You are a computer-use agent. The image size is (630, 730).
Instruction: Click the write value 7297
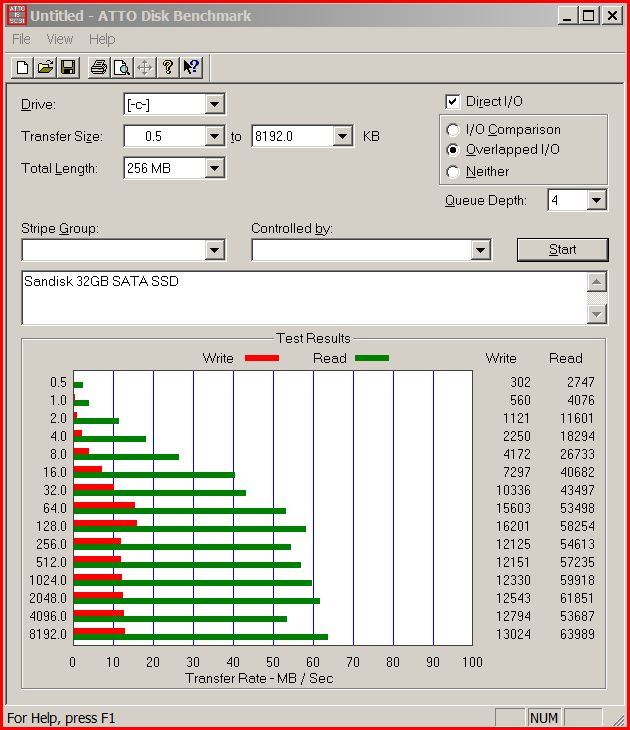click(517, 472)
